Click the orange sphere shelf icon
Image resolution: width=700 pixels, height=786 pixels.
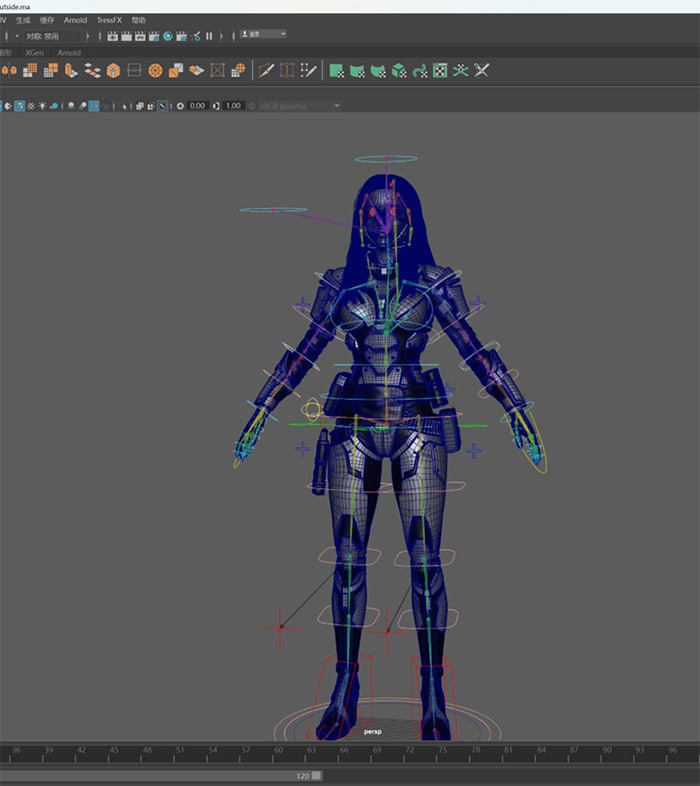(155, 70)
